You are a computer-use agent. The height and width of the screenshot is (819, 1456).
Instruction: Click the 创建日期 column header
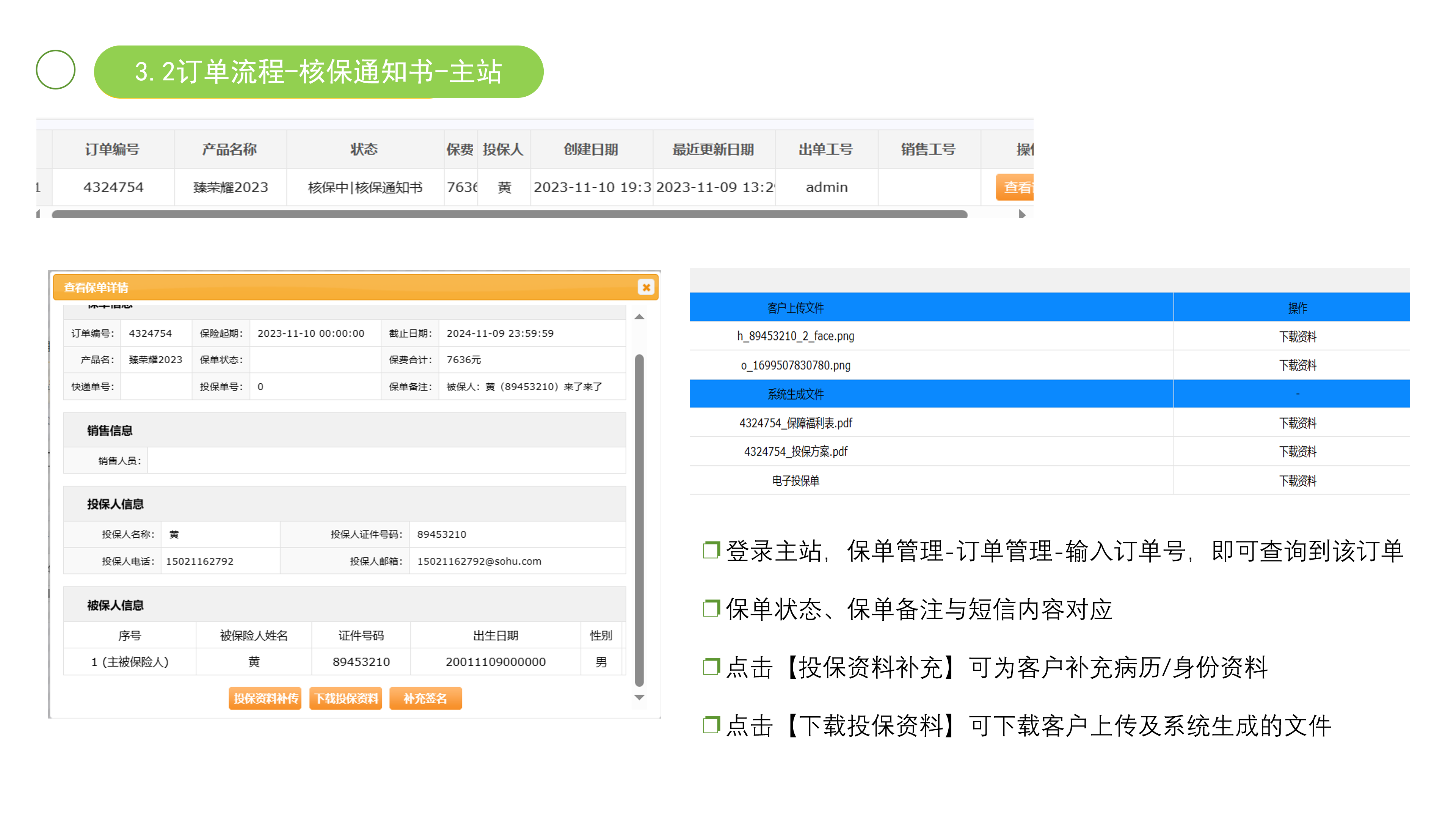(x=591, y=149)
